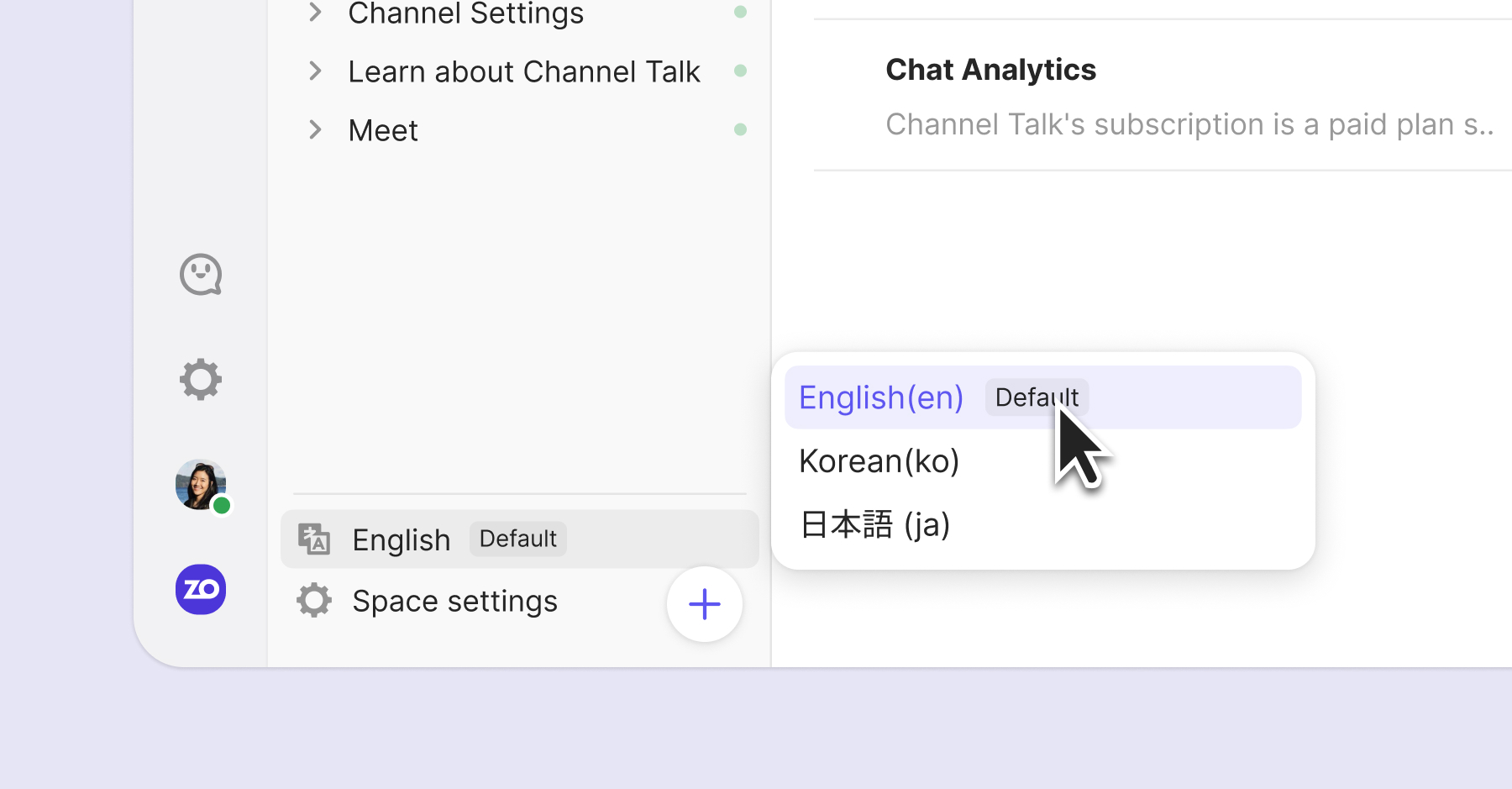Expand the Channel Settings chevron
The width and height of the screenshot is (1512, 789).
(x=315, y=13)
